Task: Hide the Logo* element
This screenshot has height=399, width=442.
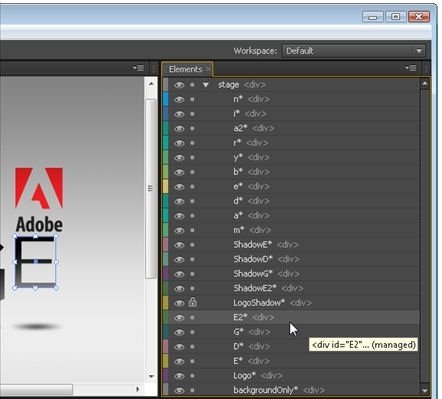Action: [x=179, y=376]
